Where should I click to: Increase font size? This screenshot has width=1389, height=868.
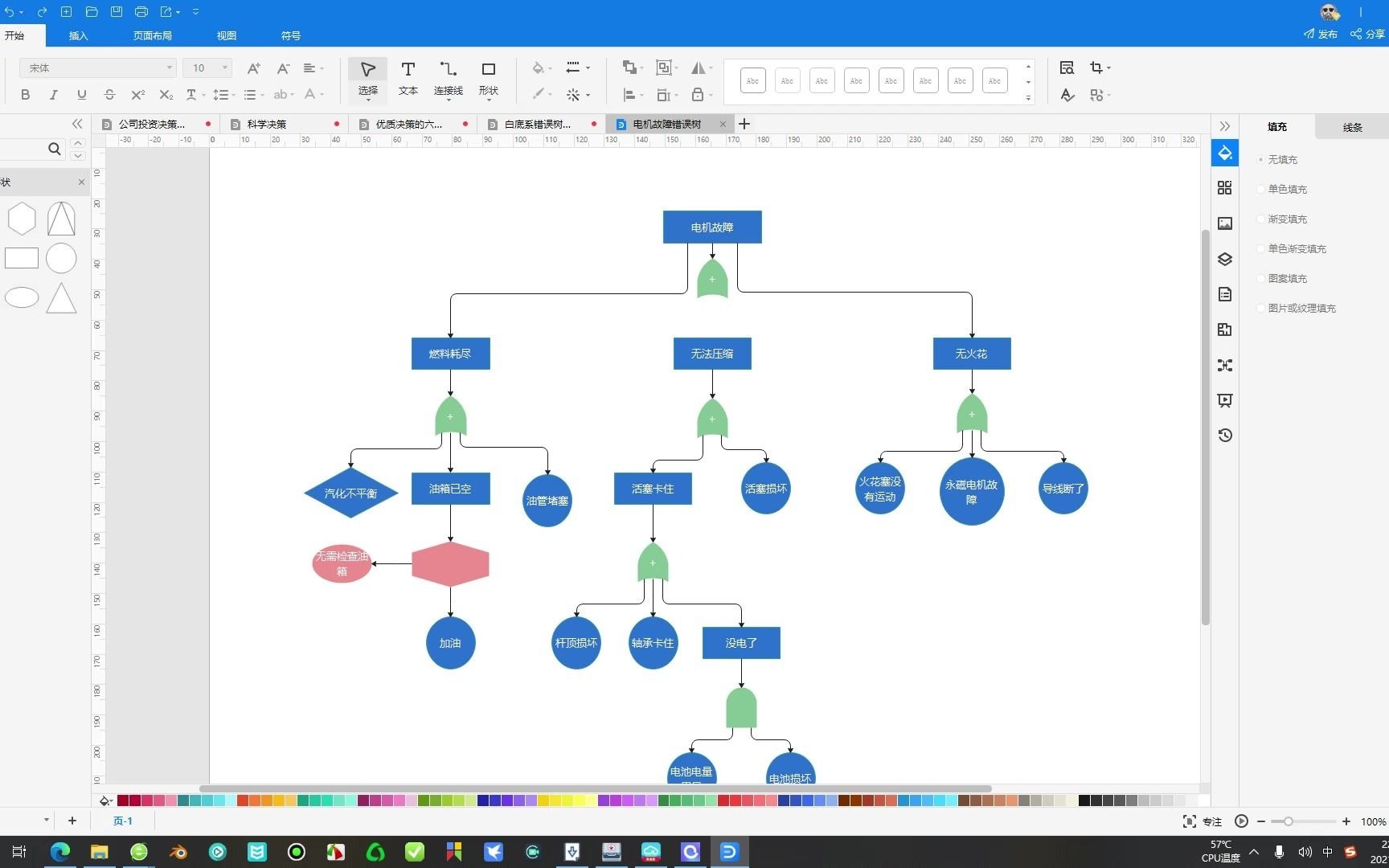click(253, 68)
